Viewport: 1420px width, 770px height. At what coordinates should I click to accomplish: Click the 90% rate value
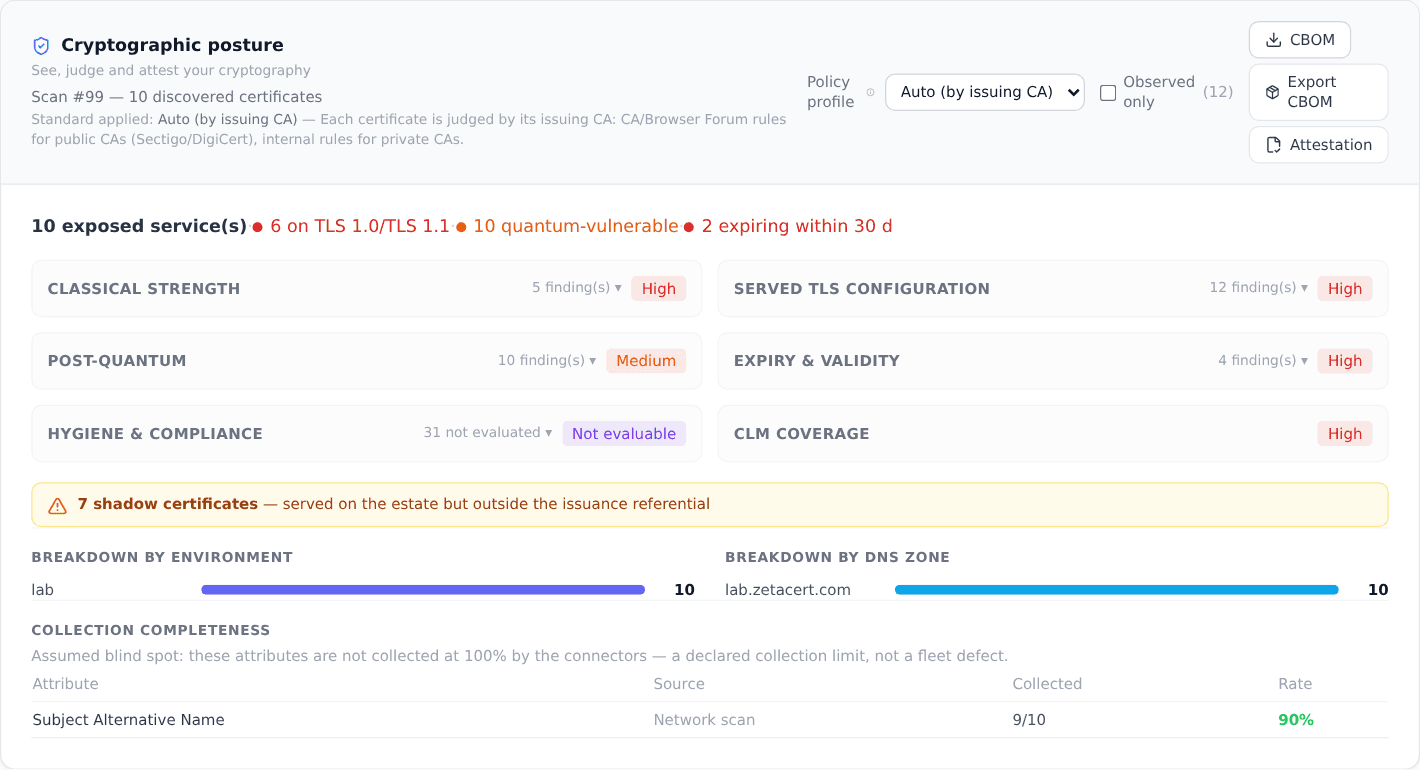click(x=1296, y=720)
